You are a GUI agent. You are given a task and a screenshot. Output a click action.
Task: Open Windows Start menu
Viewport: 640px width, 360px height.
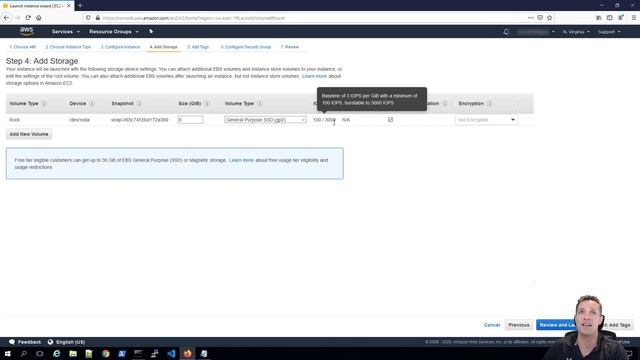(7, 353)
